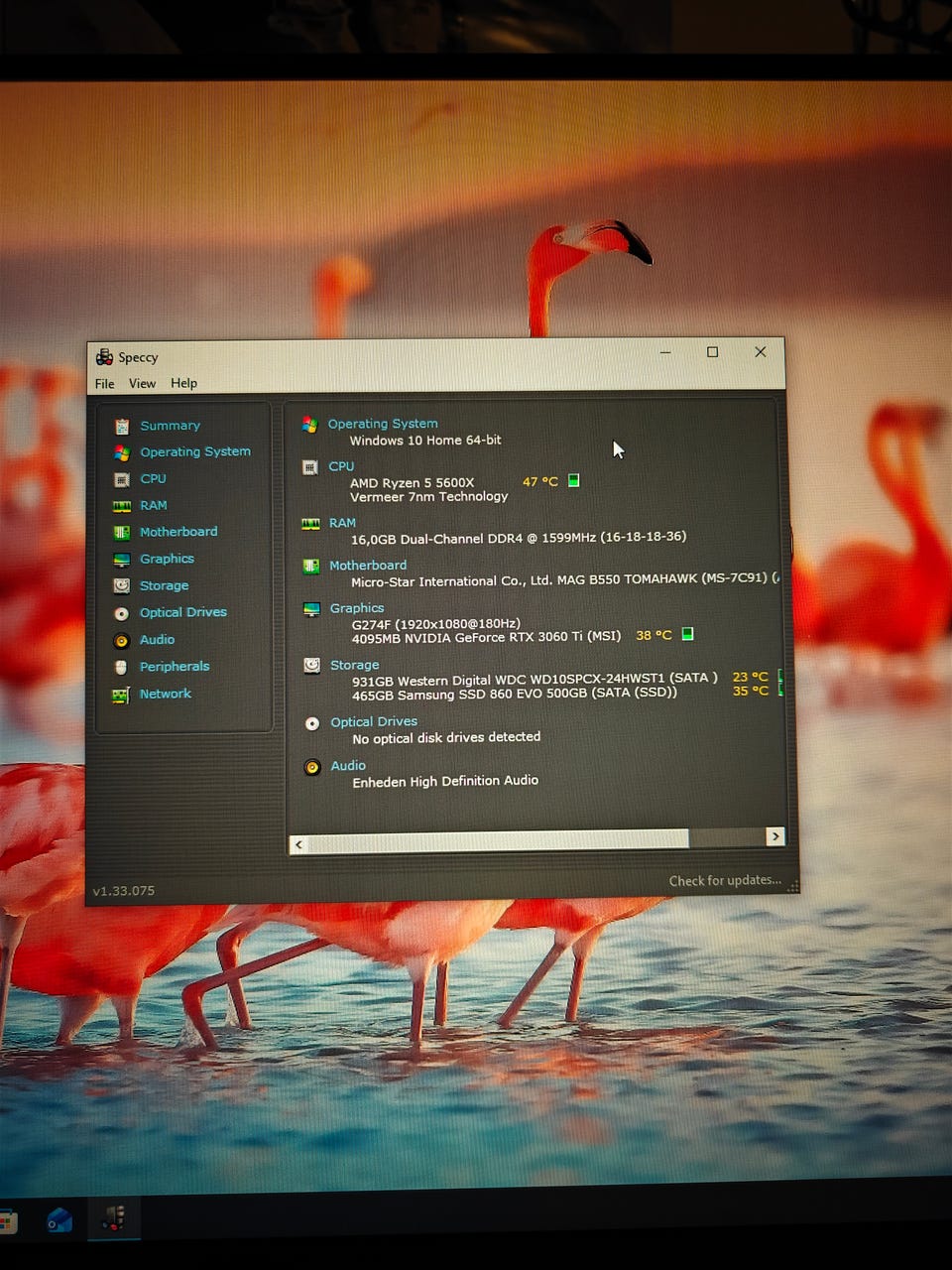Click Check for updates link
Viewport: 952px width, 1270px height.
click(725, 880)
